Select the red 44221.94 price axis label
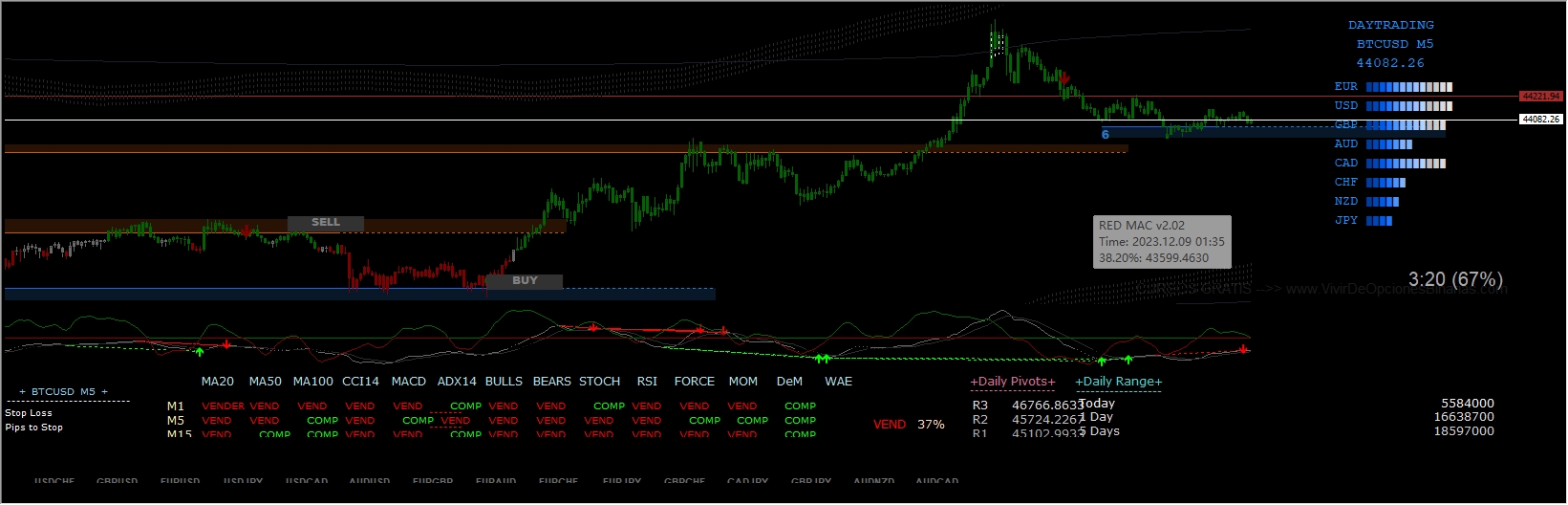The image size is (1568, 505). pyautogui.click(x=1540, y=97)
